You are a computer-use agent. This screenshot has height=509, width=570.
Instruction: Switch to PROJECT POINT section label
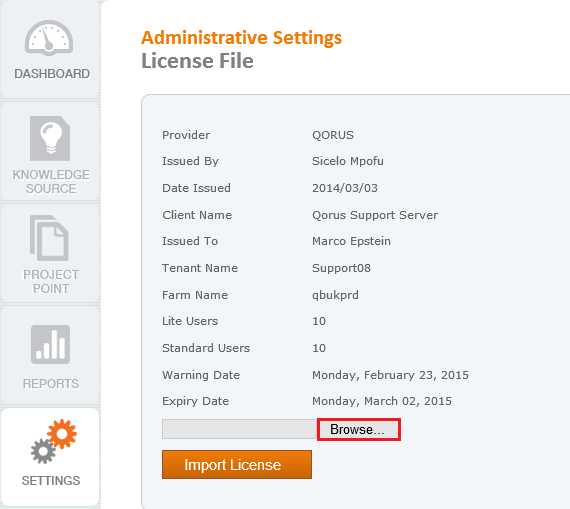tap(51, 282)
